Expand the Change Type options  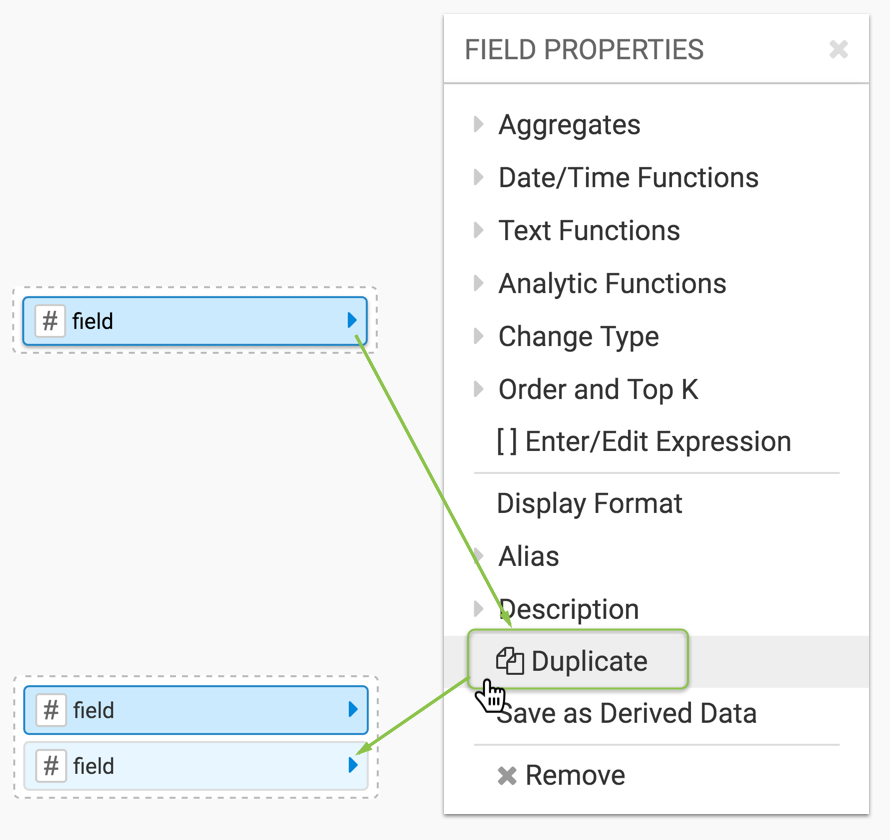(x=578, y=337)
